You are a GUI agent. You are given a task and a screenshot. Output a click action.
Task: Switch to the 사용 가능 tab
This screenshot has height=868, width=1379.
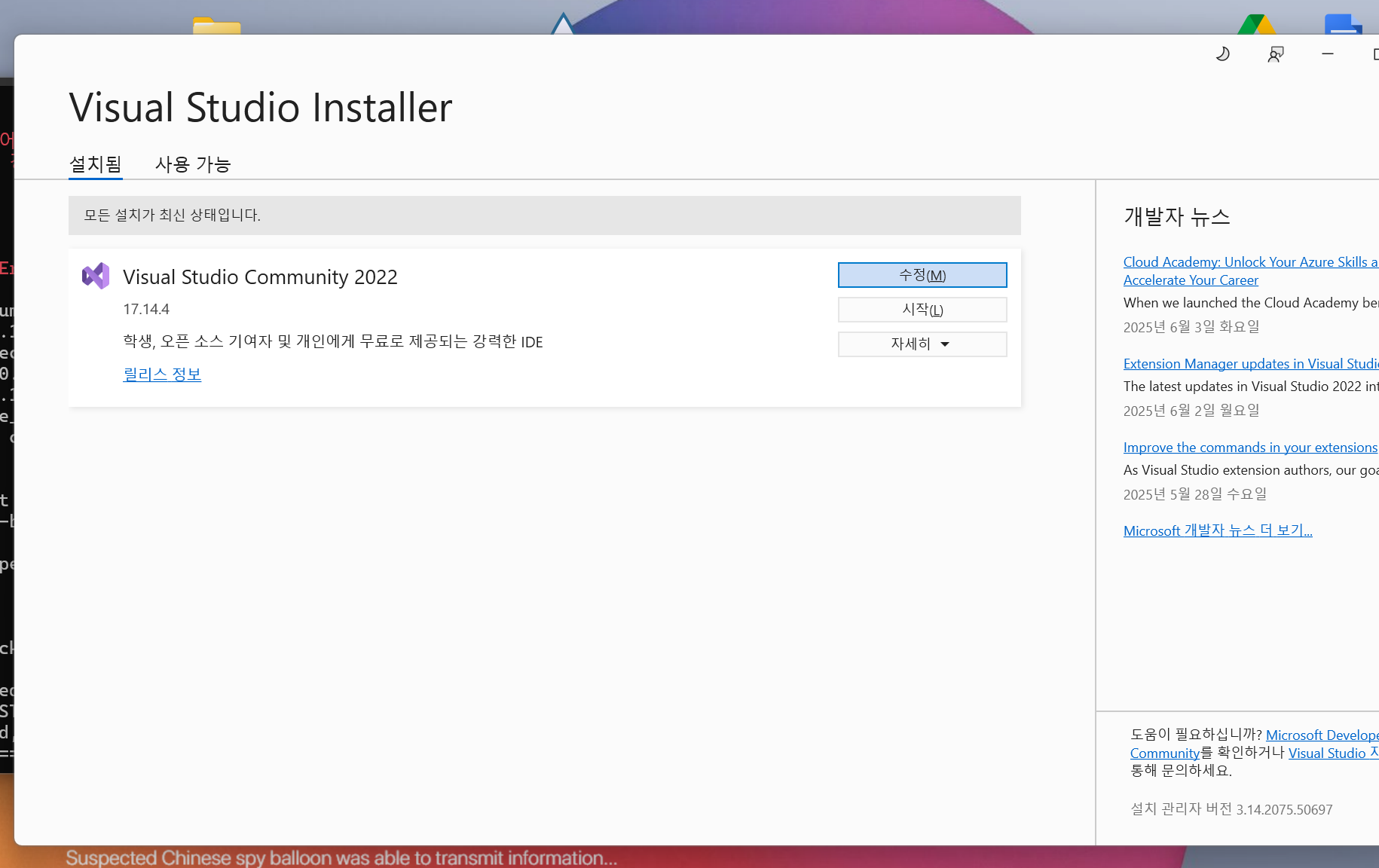pyautogui.click(x=193, y=164)
